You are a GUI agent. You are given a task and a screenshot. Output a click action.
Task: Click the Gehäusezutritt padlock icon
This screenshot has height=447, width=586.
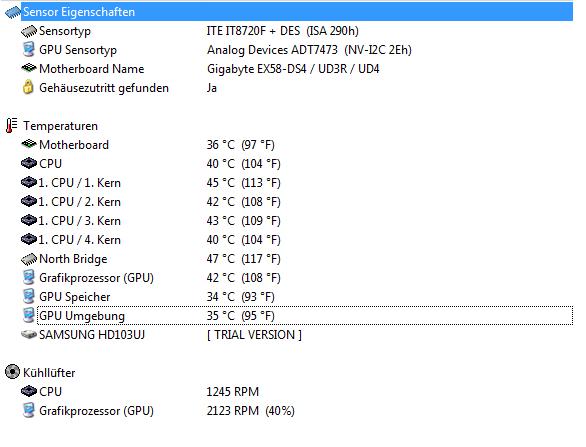click(x=28, y=87)
